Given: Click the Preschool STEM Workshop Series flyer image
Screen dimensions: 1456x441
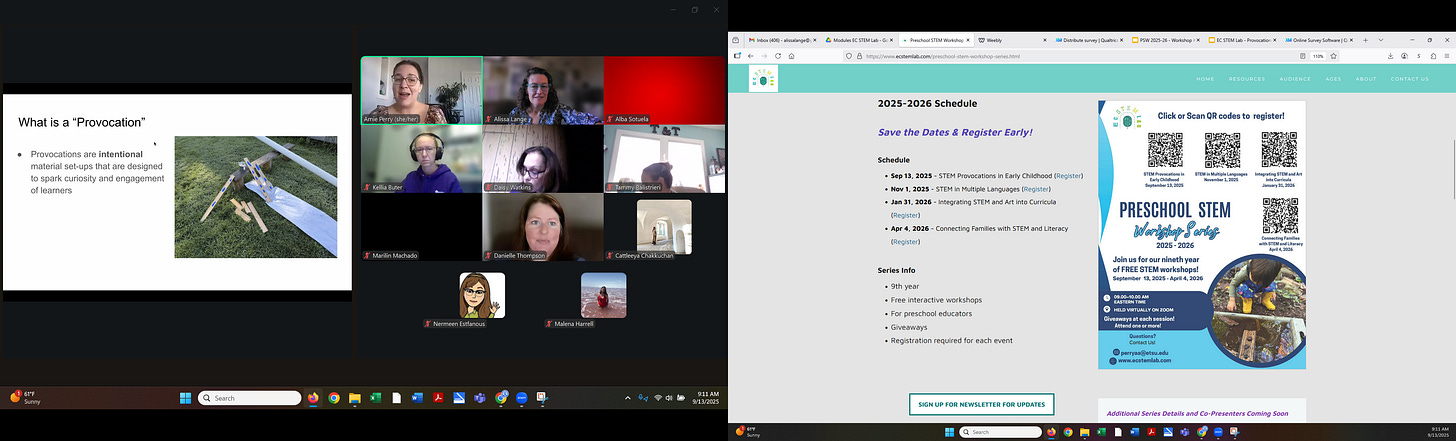Looking at the screenshot, I should tap(1202, 235).
